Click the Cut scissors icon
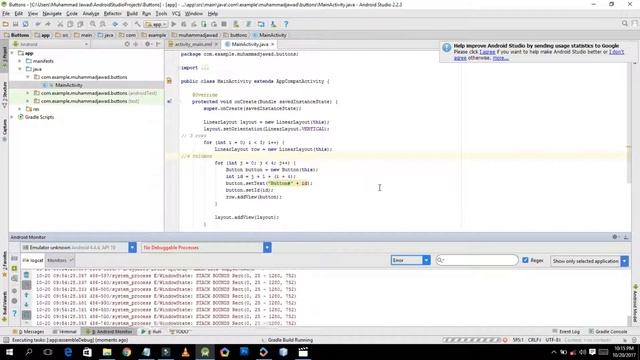This screenshot has height=360, width=640. (60, 24)
